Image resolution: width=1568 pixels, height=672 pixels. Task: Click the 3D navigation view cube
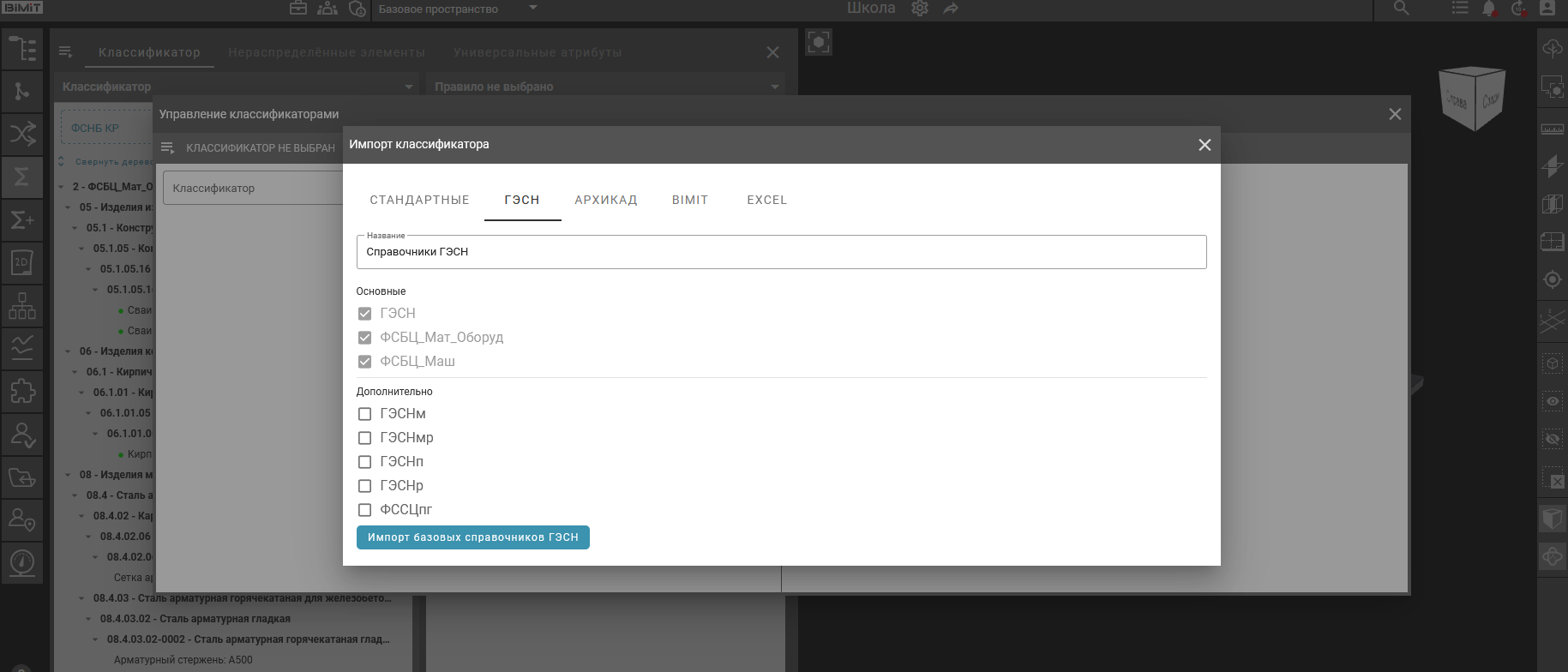click(x=1473, y=97)
